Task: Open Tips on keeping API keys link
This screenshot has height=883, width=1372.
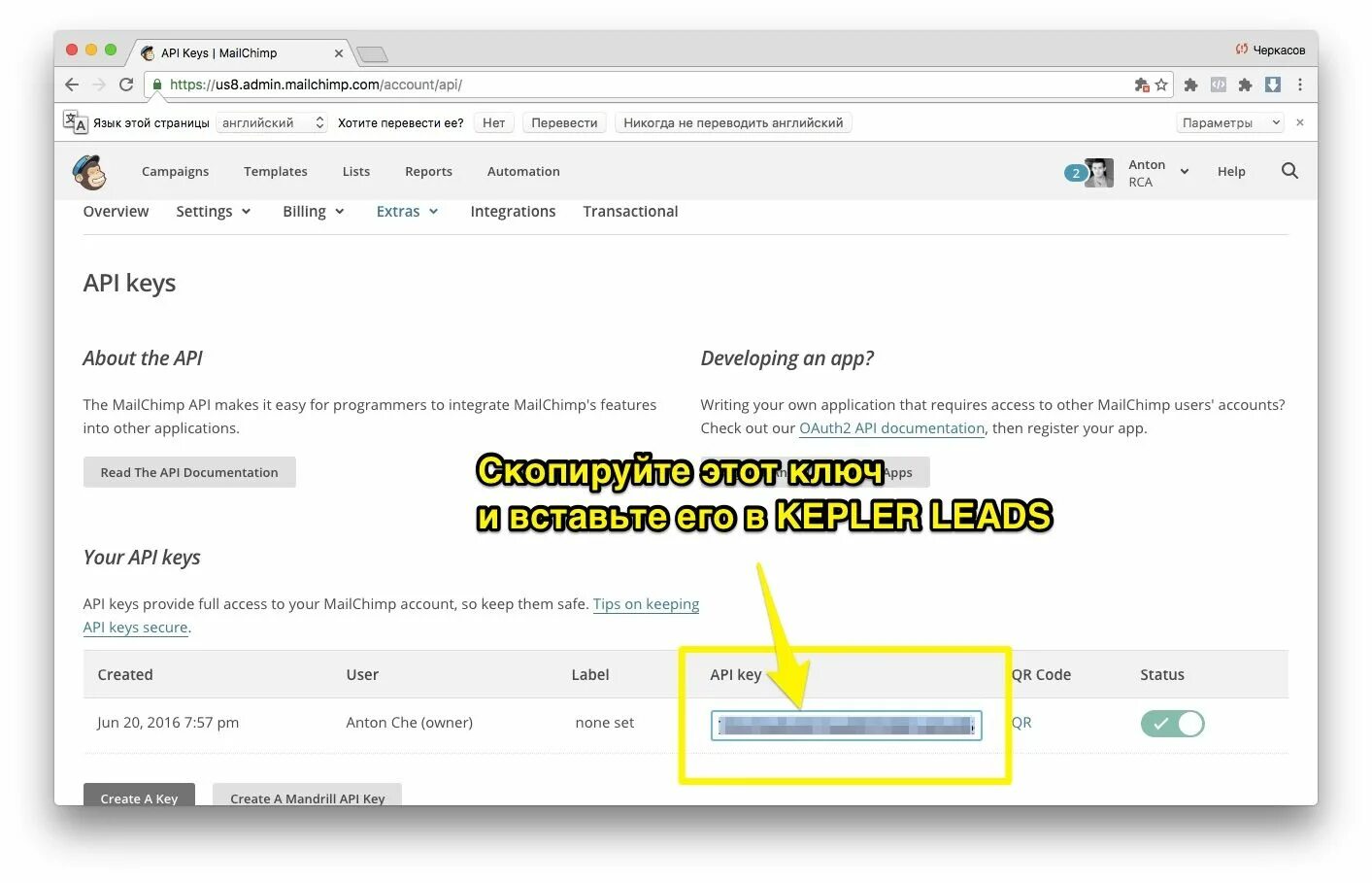Action: coord(646,604)
